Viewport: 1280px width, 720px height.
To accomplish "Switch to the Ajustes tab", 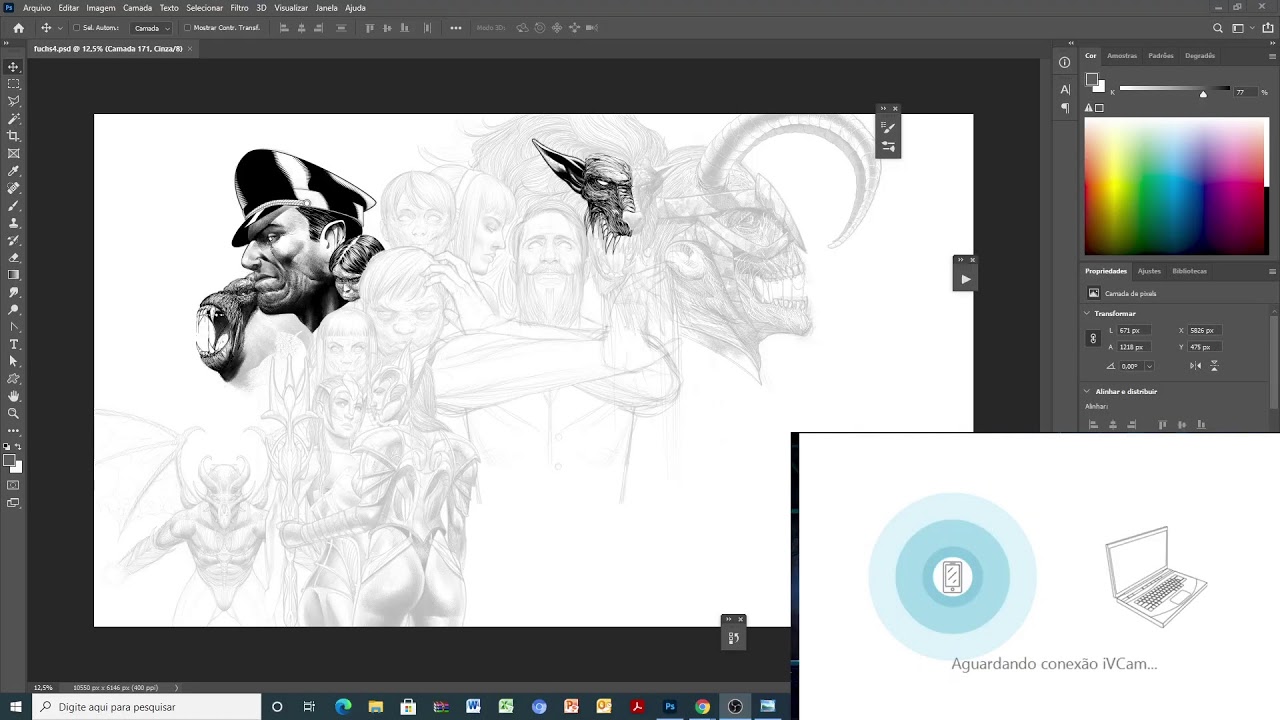I will pyautogui.click(x=1149, y=271).
